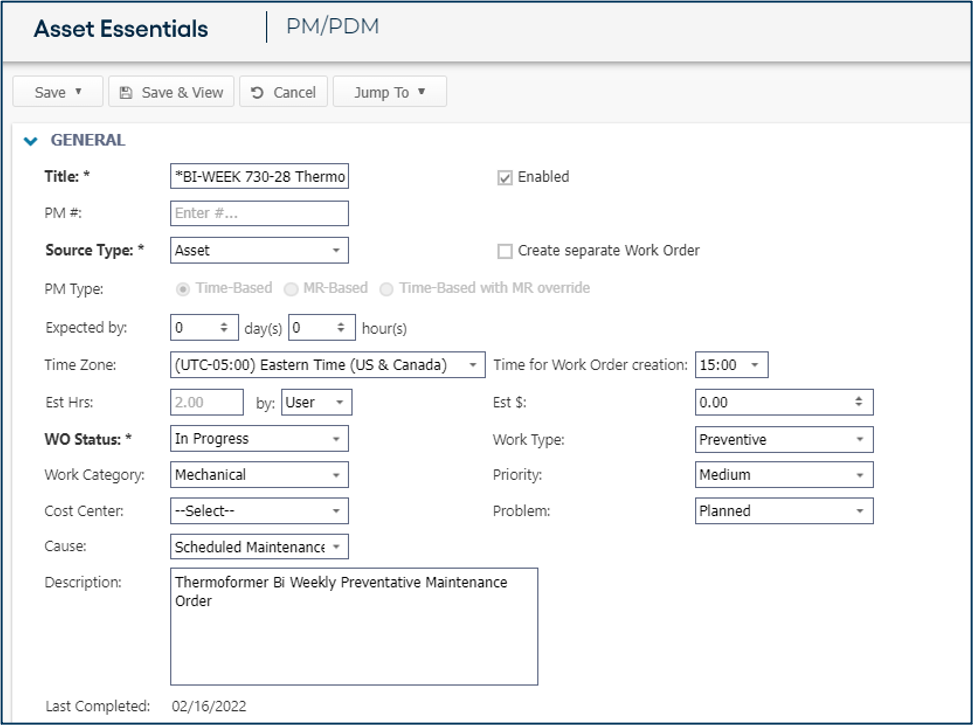
Task: Click the GENERAL section heading
Action: 88,140
